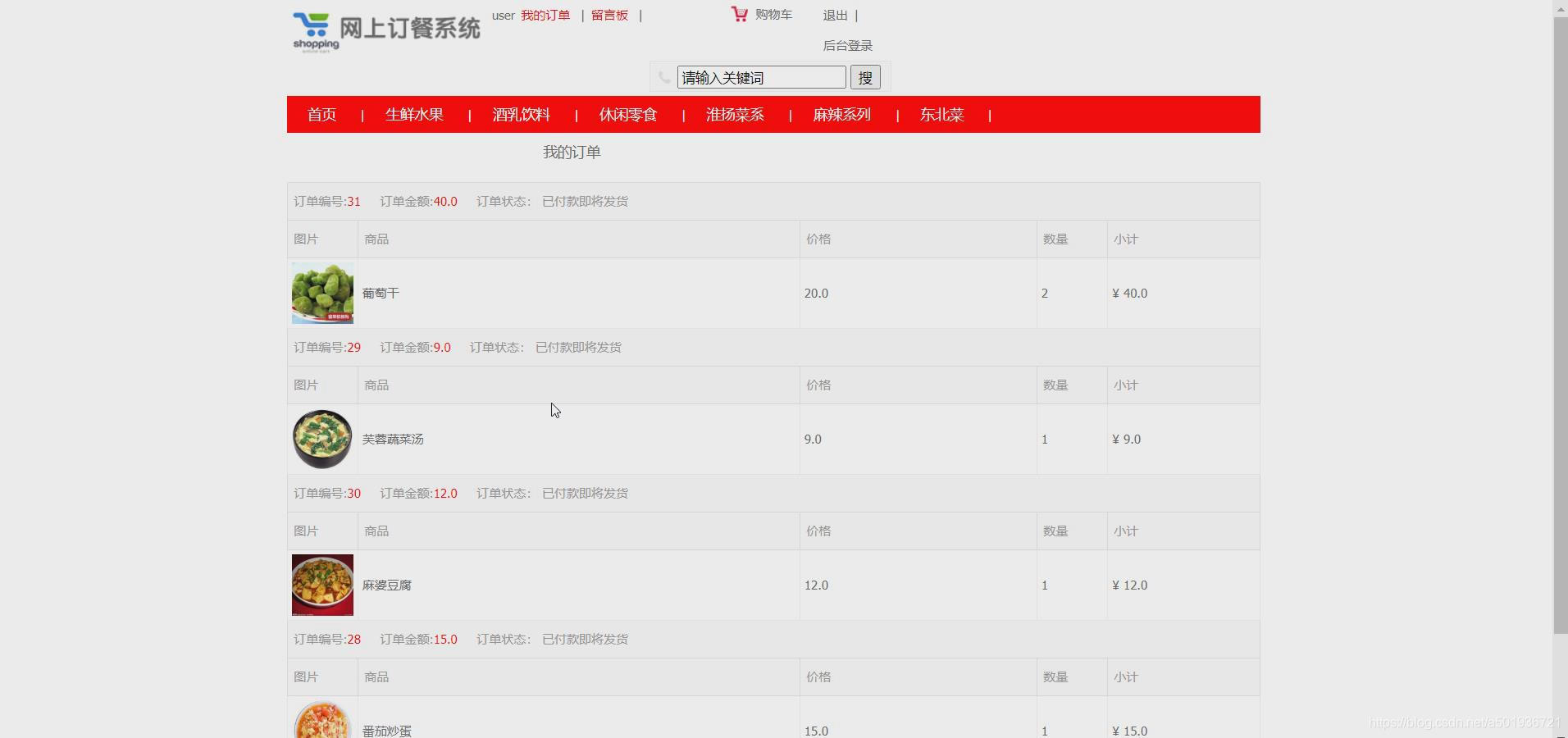Click the 芙蓉蔬菜汤 product thumbnail
Viewport: 1568px width, 738px height.
click(x=322, y=439)
